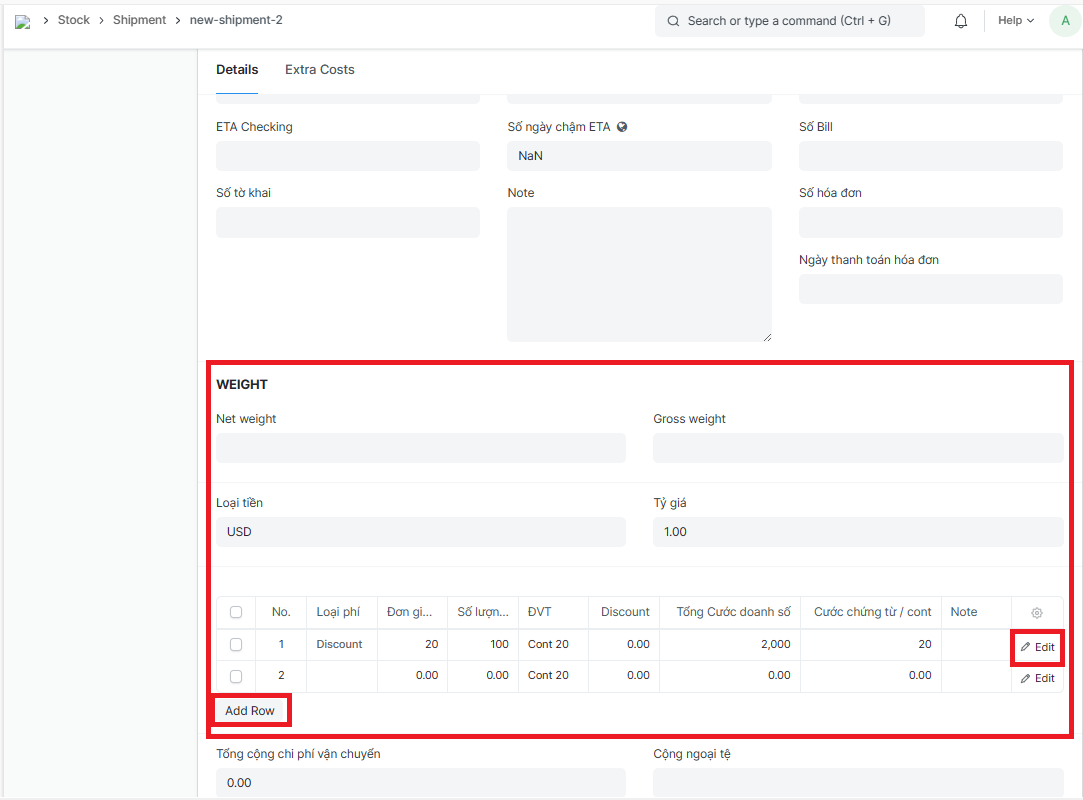Click into the Net weight field
The image size is (1083, 800).
click(x=420, y=448)
